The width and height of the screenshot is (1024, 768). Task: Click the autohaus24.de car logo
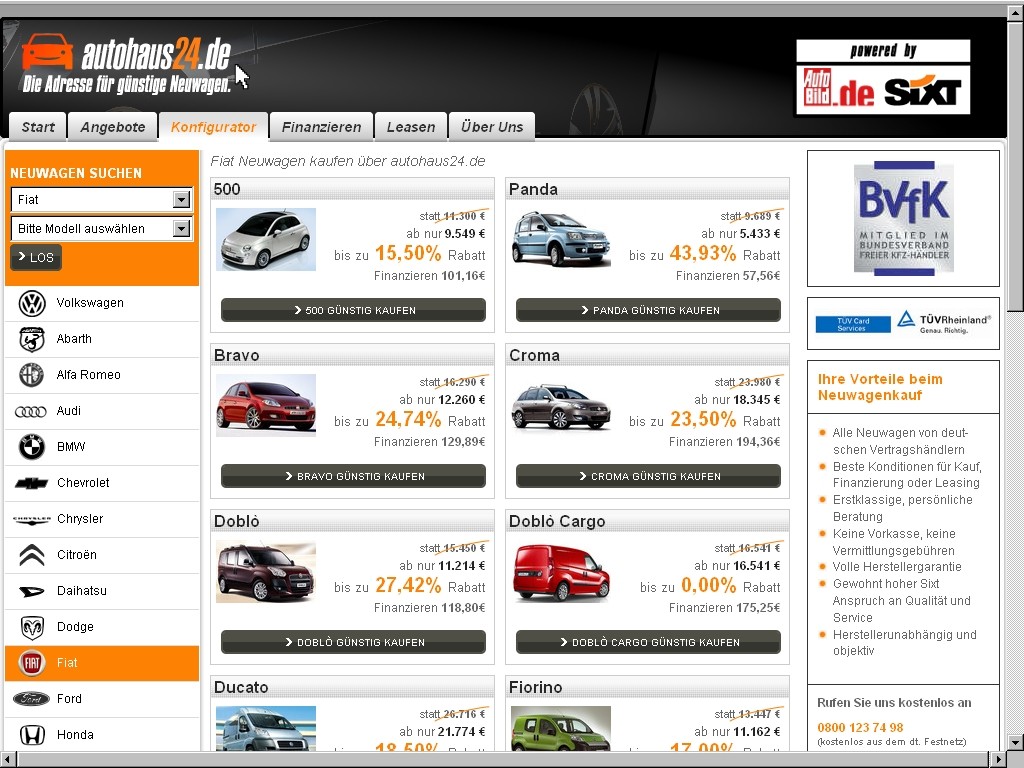click(47, 52)
